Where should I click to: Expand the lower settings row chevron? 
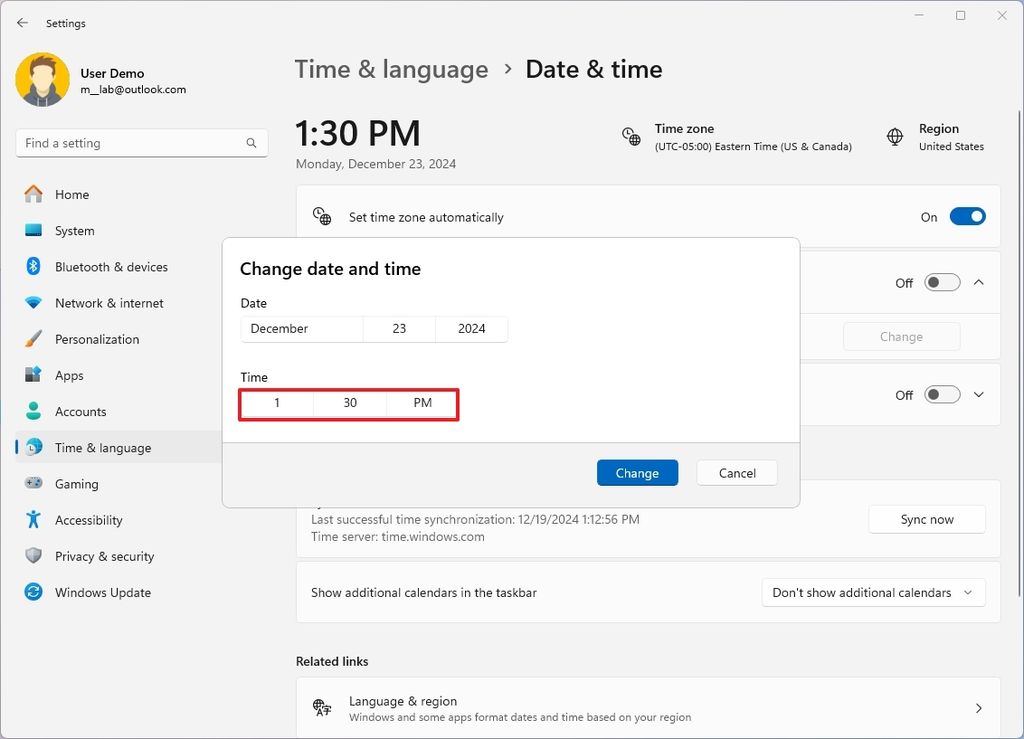[978, 394]
